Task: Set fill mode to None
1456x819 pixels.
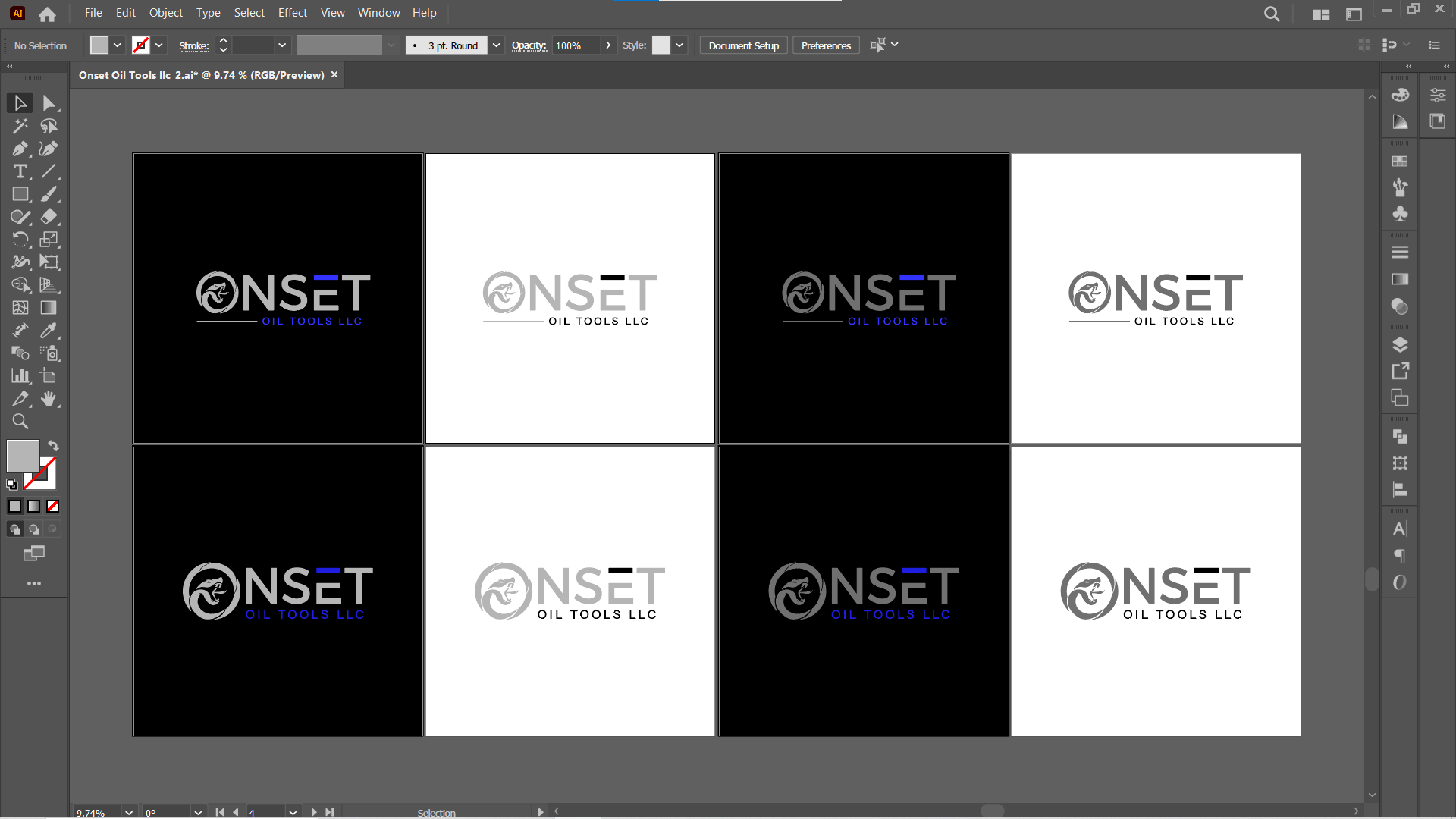Action: tap(53, 507)
